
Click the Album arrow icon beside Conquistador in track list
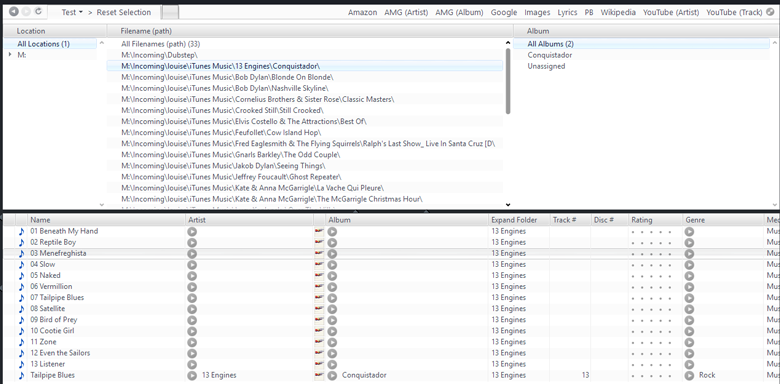(x=332, y=376)
